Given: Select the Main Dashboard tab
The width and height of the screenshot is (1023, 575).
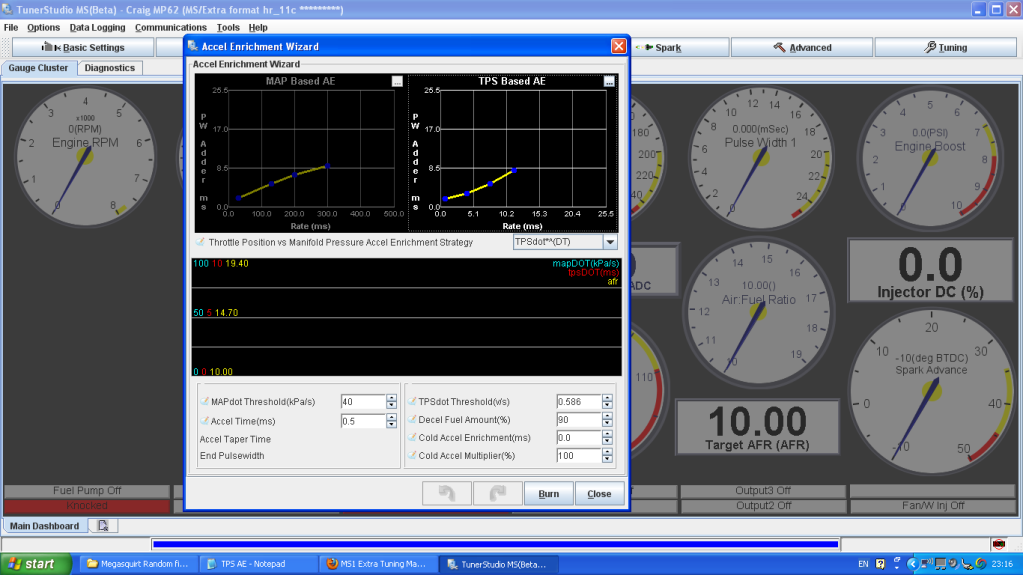Looking at the screenshot, I should [x=44, y=525].
